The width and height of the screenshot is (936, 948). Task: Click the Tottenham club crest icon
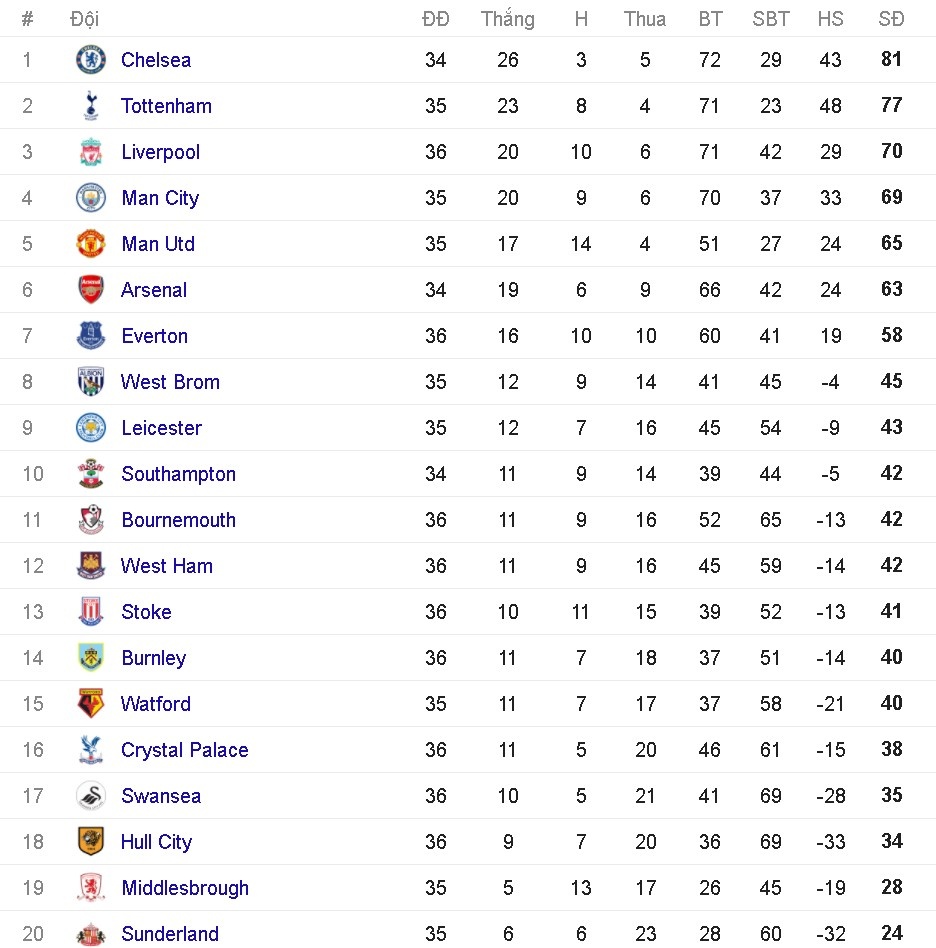(91, 106)
